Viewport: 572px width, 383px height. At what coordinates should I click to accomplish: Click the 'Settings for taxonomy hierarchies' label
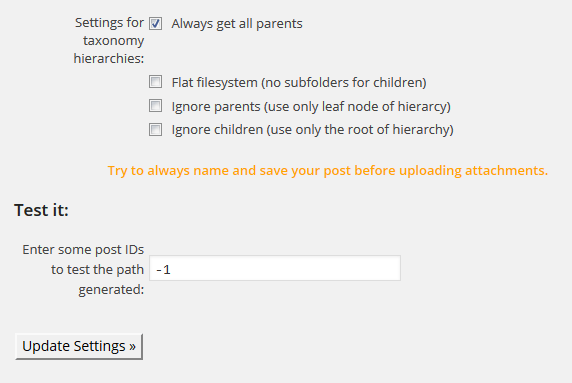click(109, 40)
